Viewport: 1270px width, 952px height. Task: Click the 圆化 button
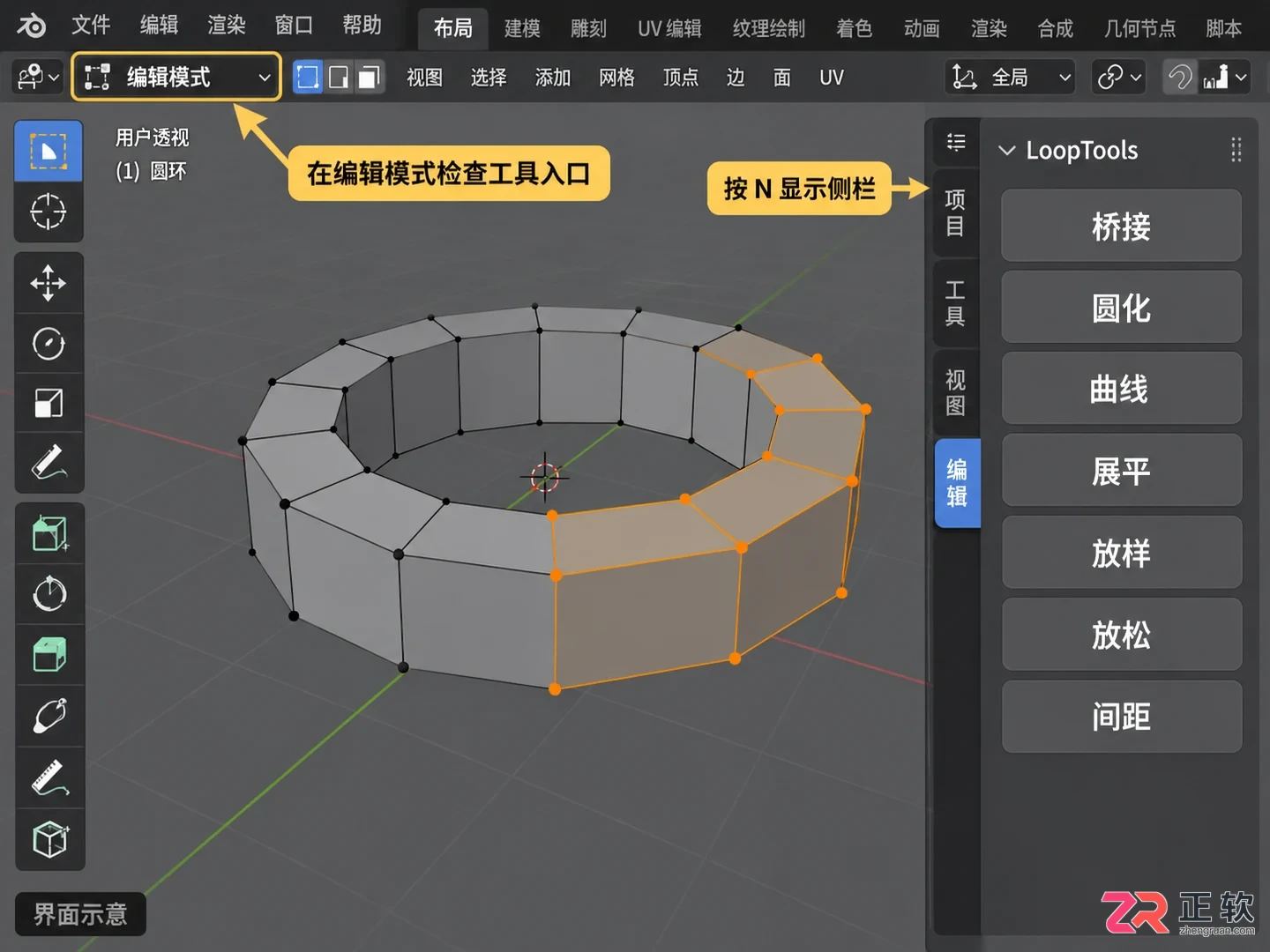(1121, 308)
